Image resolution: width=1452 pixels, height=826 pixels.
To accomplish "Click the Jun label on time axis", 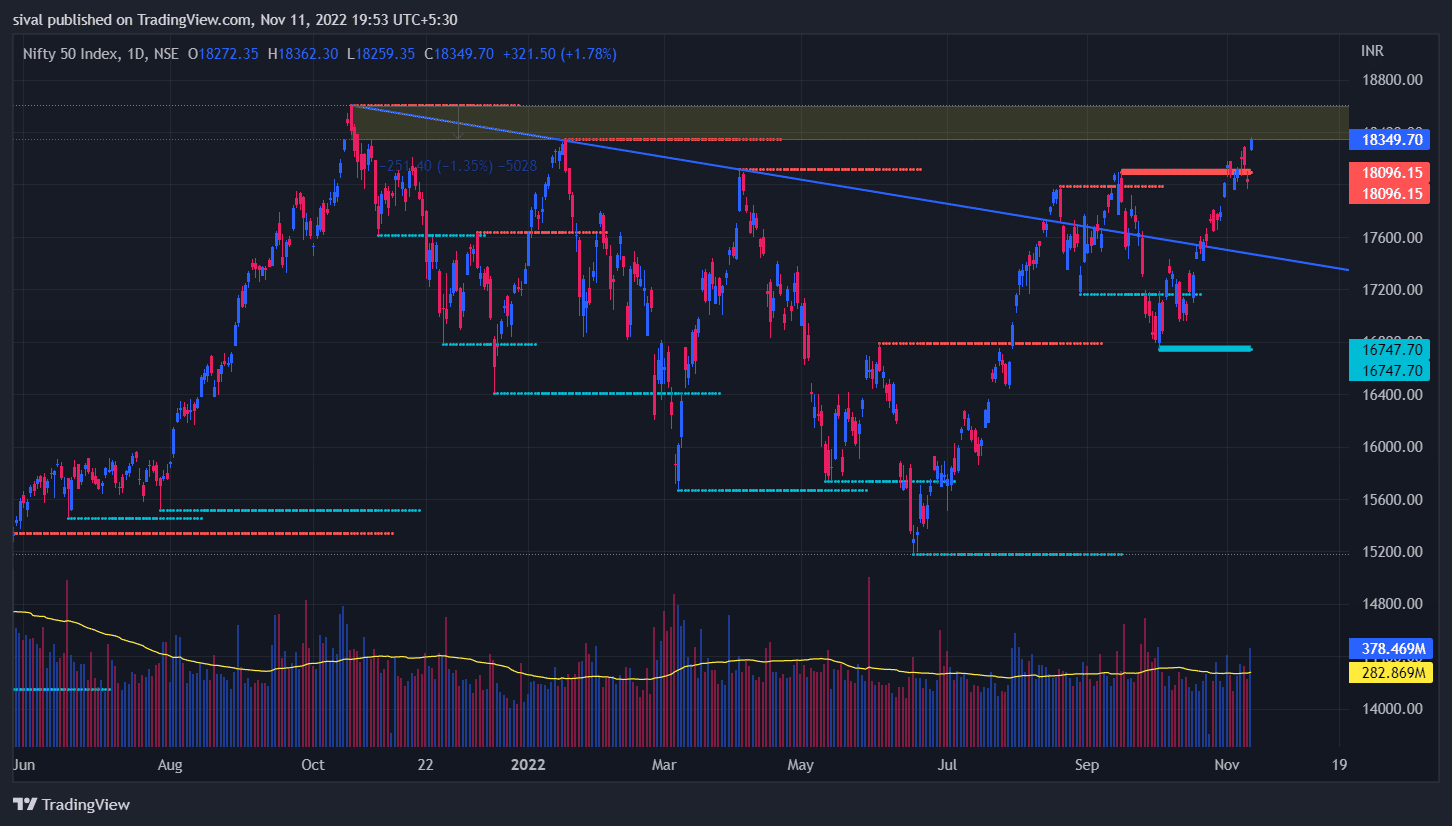I will (23, 765).
